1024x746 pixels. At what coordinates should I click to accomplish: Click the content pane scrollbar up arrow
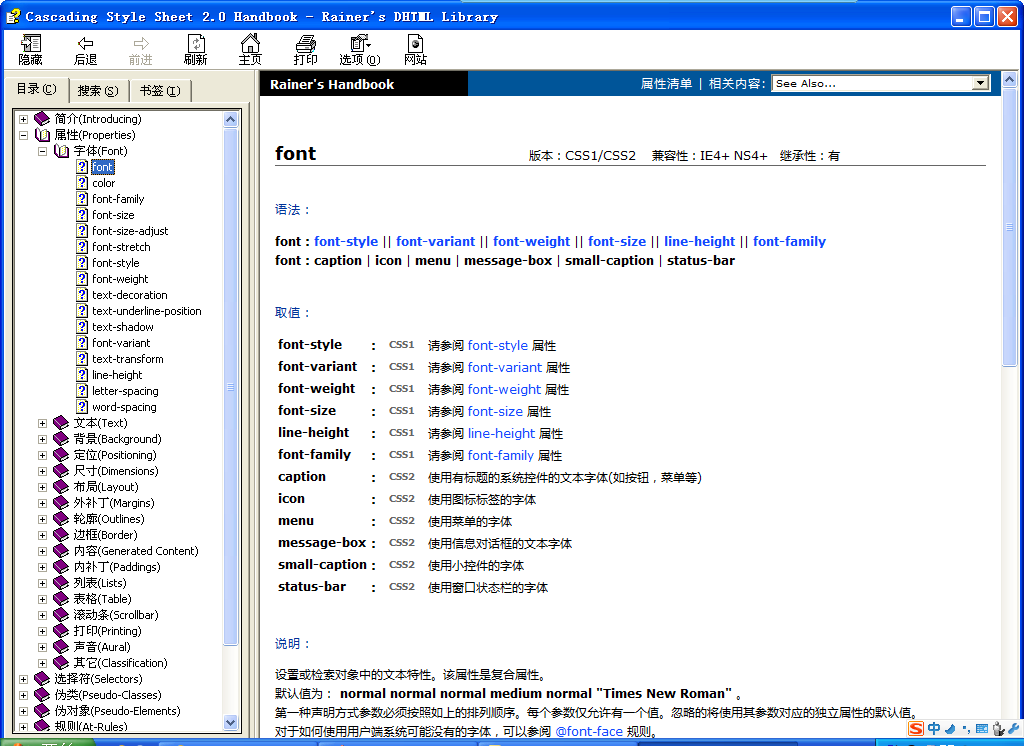coord(1009,80)
